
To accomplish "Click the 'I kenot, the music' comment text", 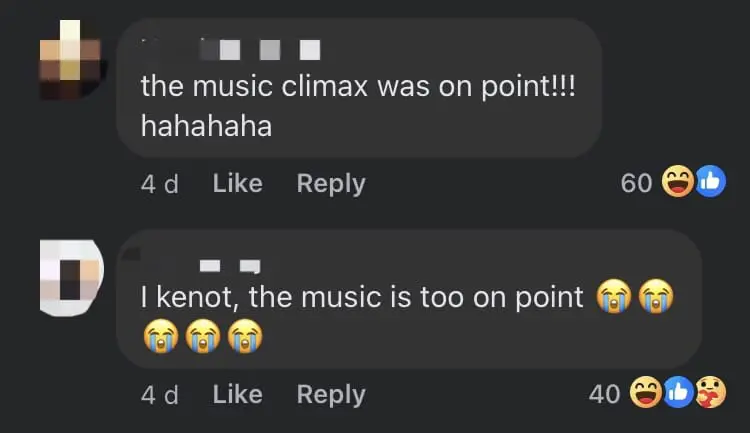I will click(362, 296).
